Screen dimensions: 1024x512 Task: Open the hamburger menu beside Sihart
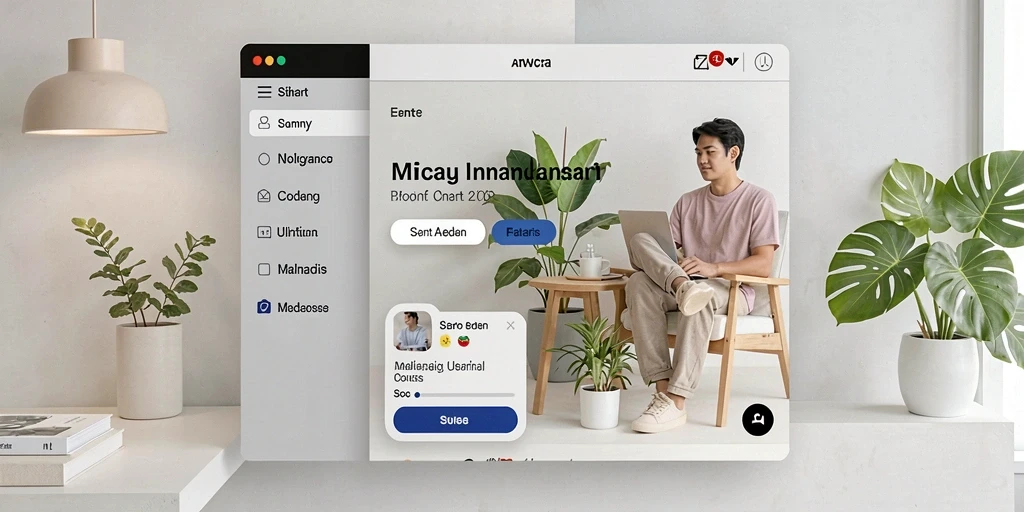click(264, 92)
